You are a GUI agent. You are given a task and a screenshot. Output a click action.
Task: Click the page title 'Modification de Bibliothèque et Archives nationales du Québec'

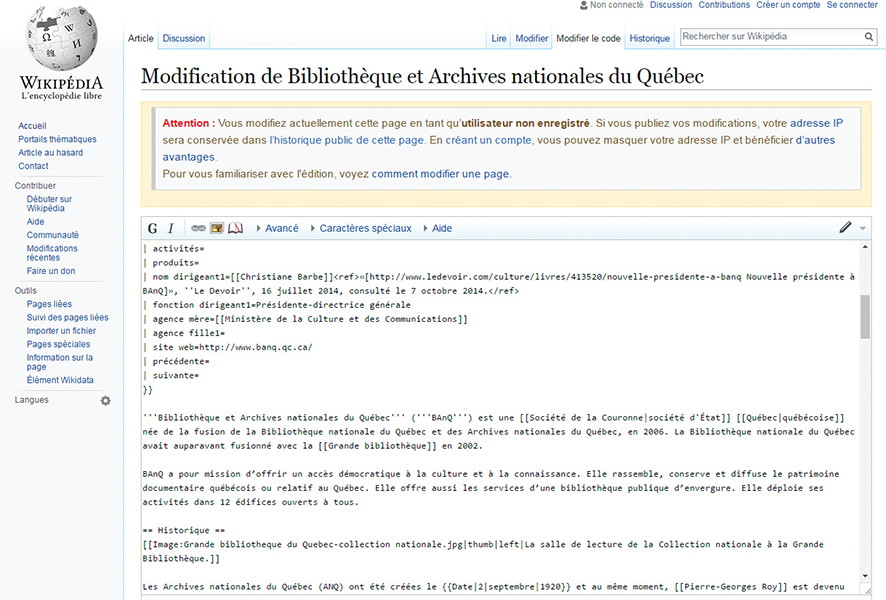422,76
